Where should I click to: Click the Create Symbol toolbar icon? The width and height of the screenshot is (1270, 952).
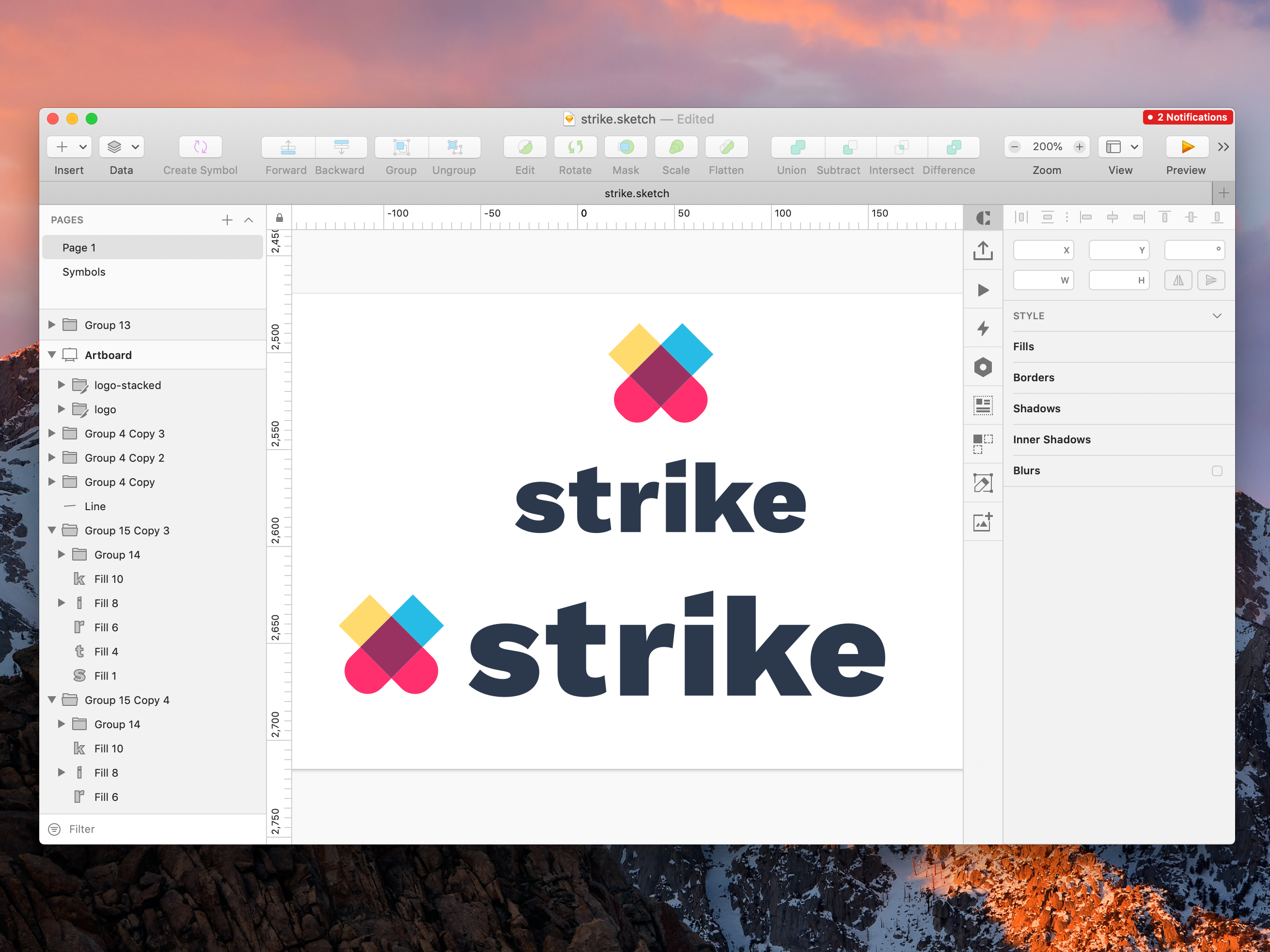[x=200, y=147]
